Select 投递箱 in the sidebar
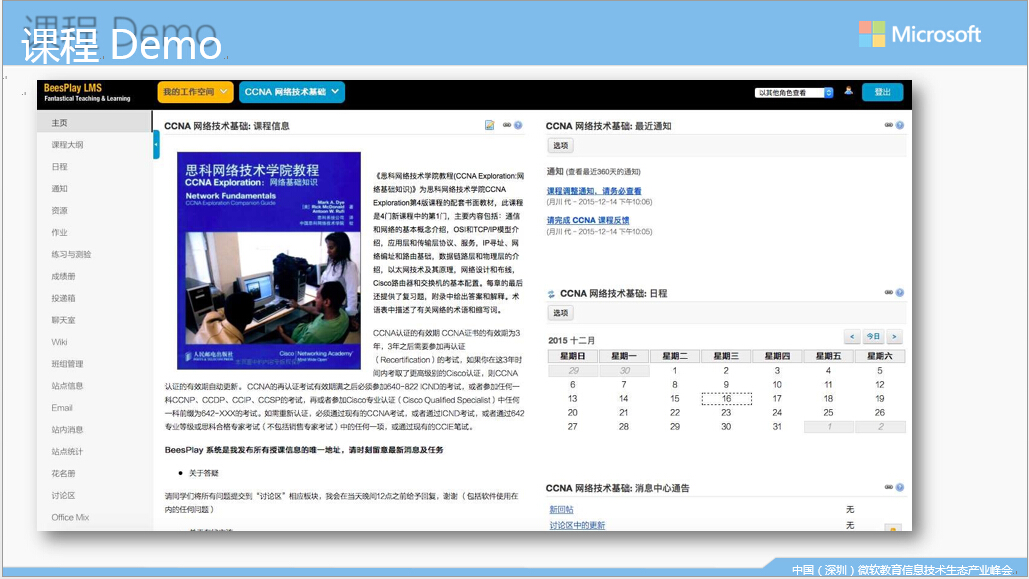1029x579 pixels. [x=64, y=298]
